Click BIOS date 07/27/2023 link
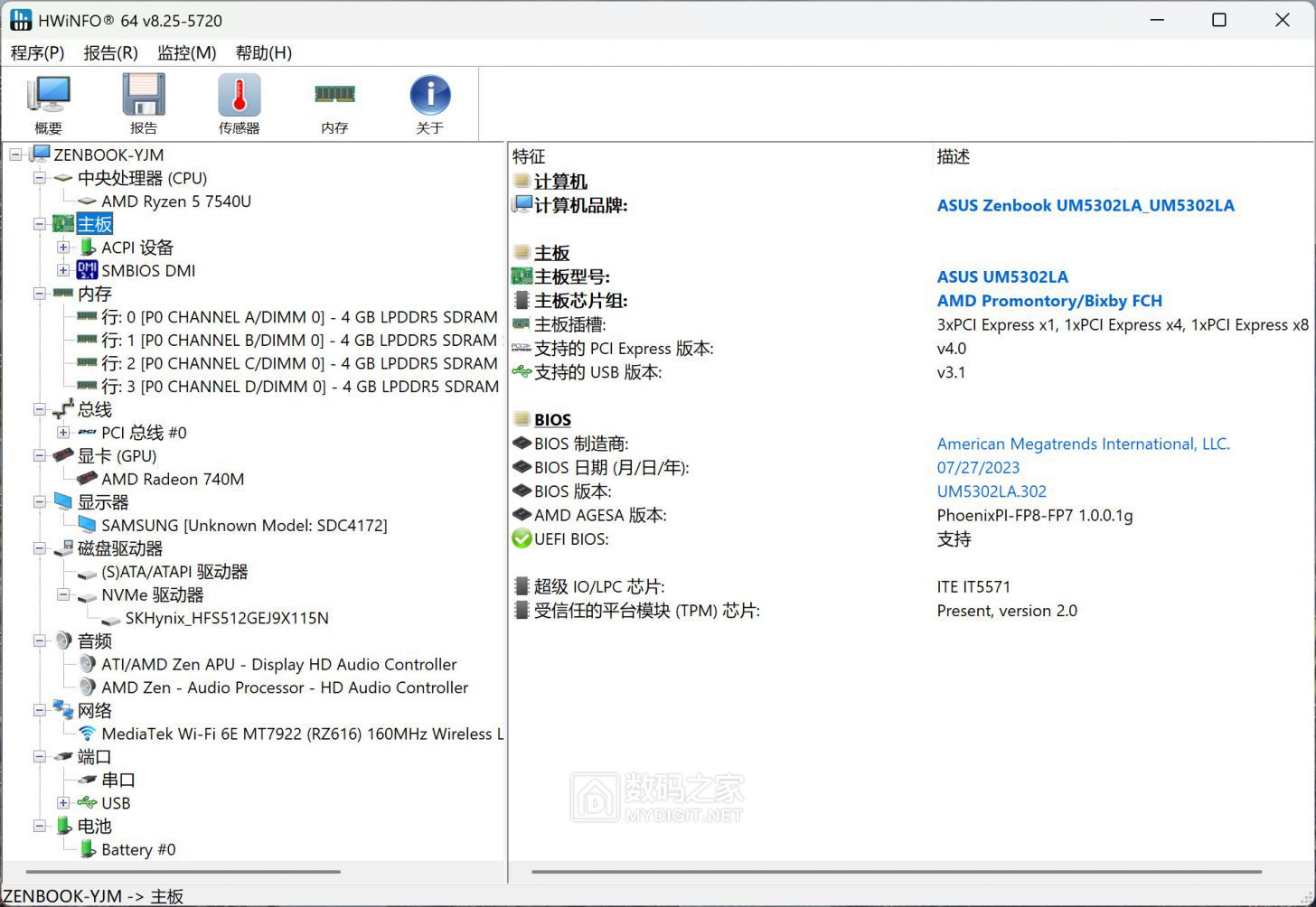Image resolution: width=1316 pixels, height=907 pixels. [x=978, y=467]
